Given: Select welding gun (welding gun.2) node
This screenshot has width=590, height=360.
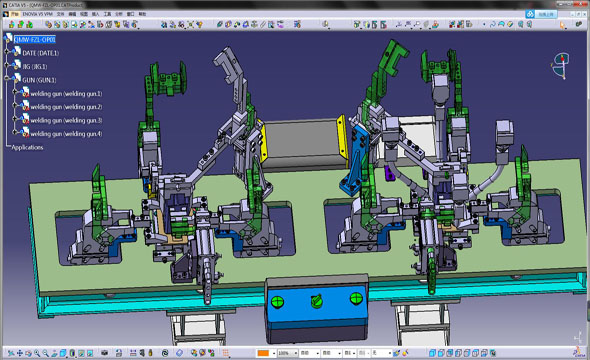Looking at the screenshot, I should point(66,107).
